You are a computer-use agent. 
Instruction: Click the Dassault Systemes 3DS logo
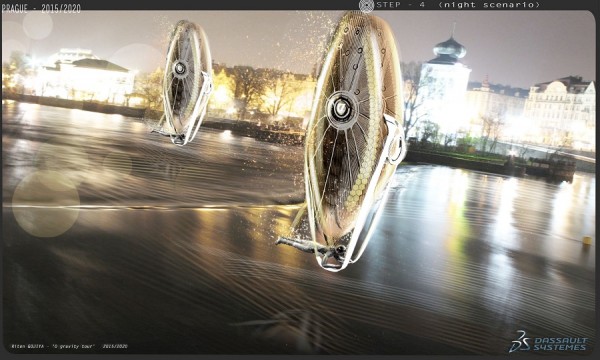pos(520,342)
